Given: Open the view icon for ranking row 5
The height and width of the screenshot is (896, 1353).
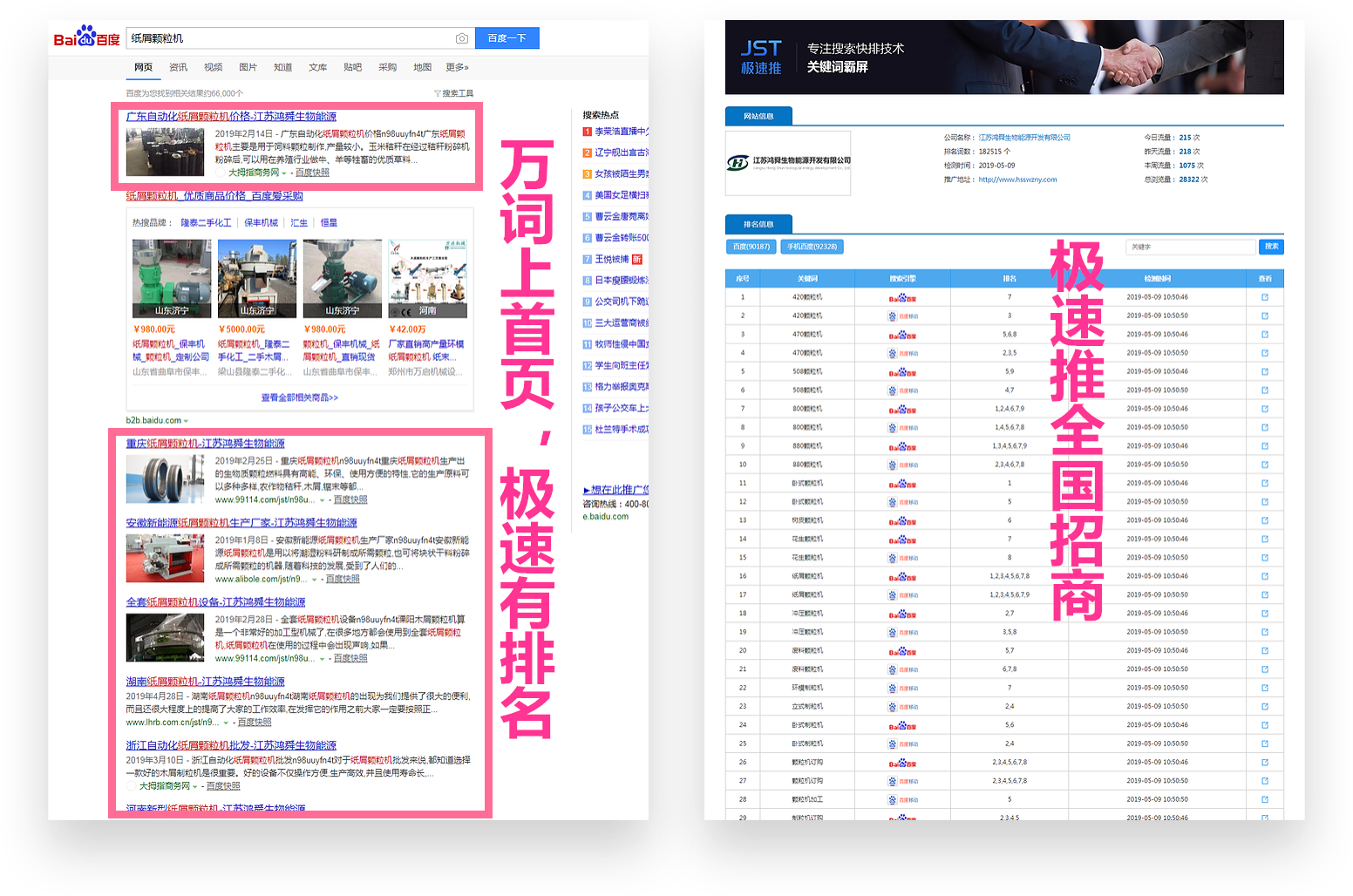Looking at the screenshot, I should [x=1265, y=371].
